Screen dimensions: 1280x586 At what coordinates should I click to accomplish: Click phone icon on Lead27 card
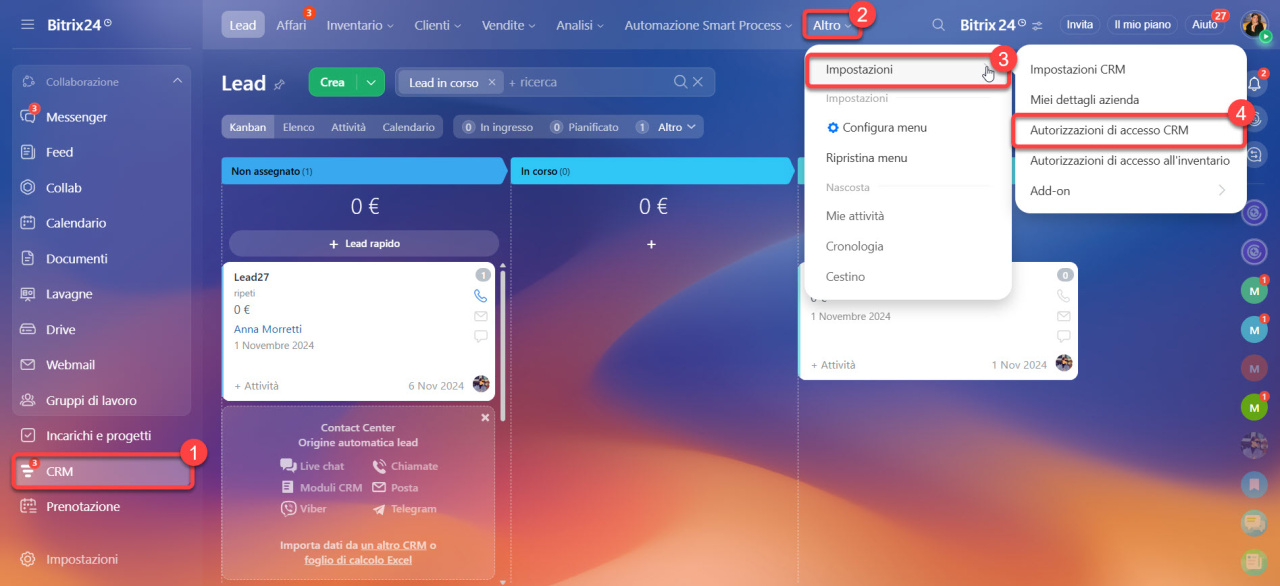(481, 296)
